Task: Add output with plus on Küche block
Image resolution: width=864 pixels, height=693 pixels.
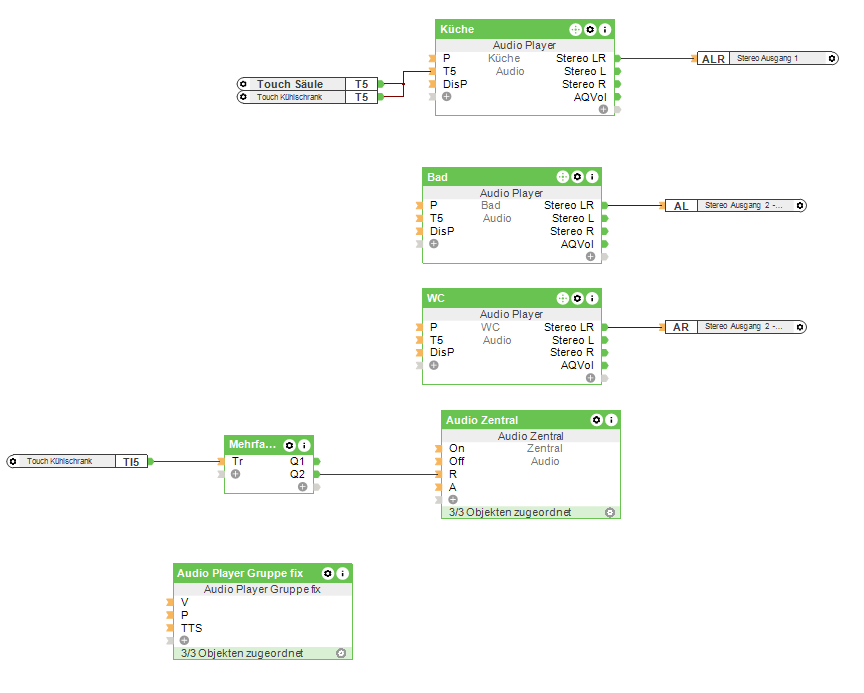Action: coord(603,109)
